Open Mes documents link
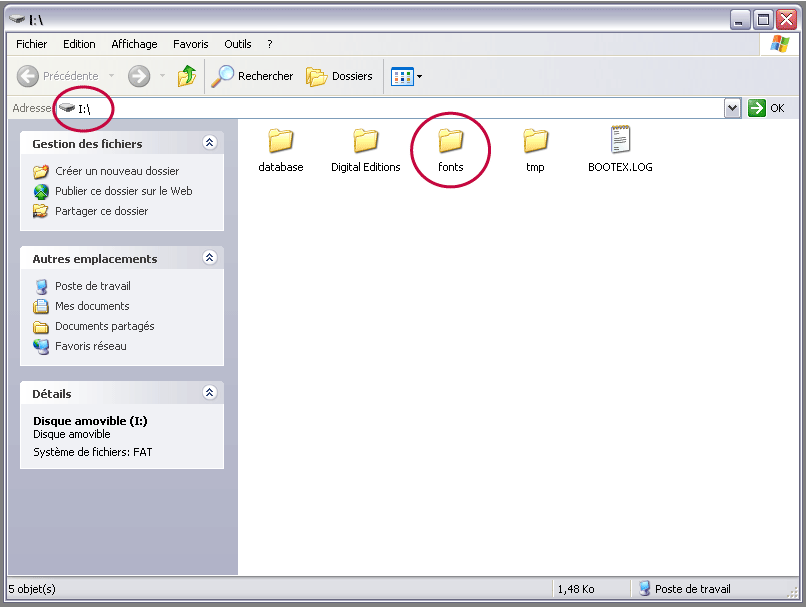 81,306
